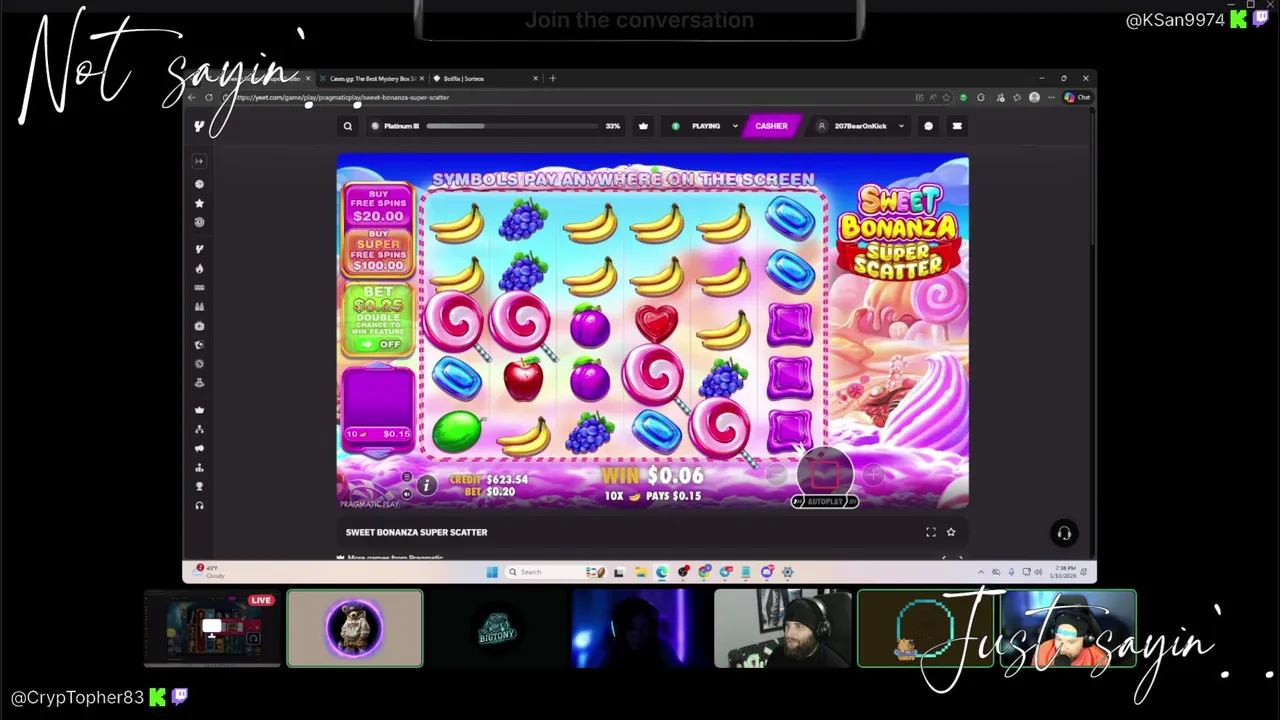Favorite the game with star icon
The width and height of the screenshot is (1280, 720).
(x=951, y=532)
